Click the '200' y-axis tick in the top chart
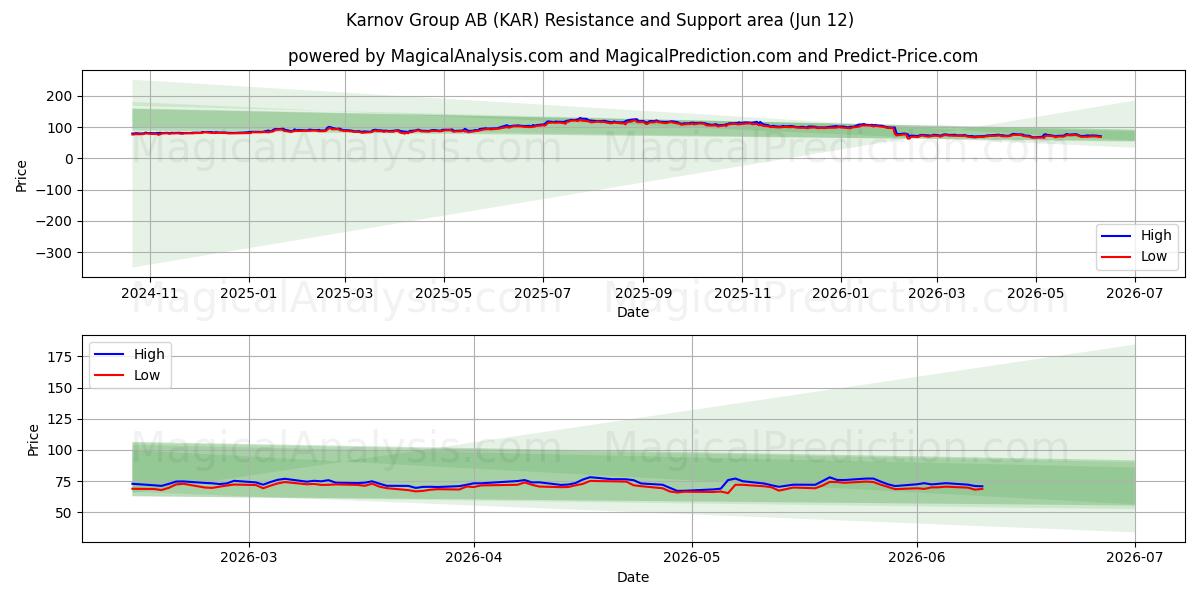The image size is (1200, 600). tap(62, 97)
